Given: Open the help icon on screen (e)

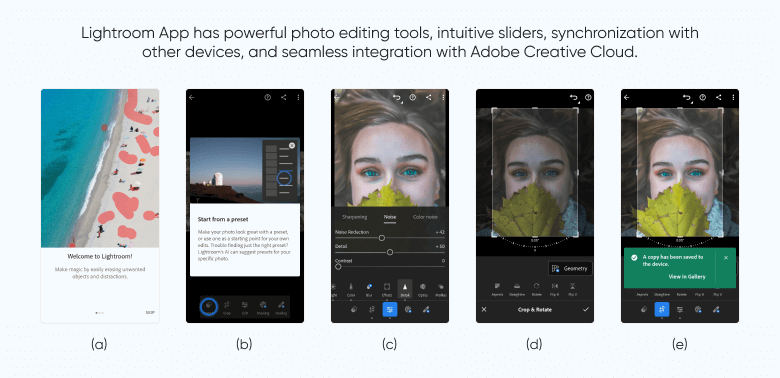Looking at the screenshot, I should (x=702, y=97).
